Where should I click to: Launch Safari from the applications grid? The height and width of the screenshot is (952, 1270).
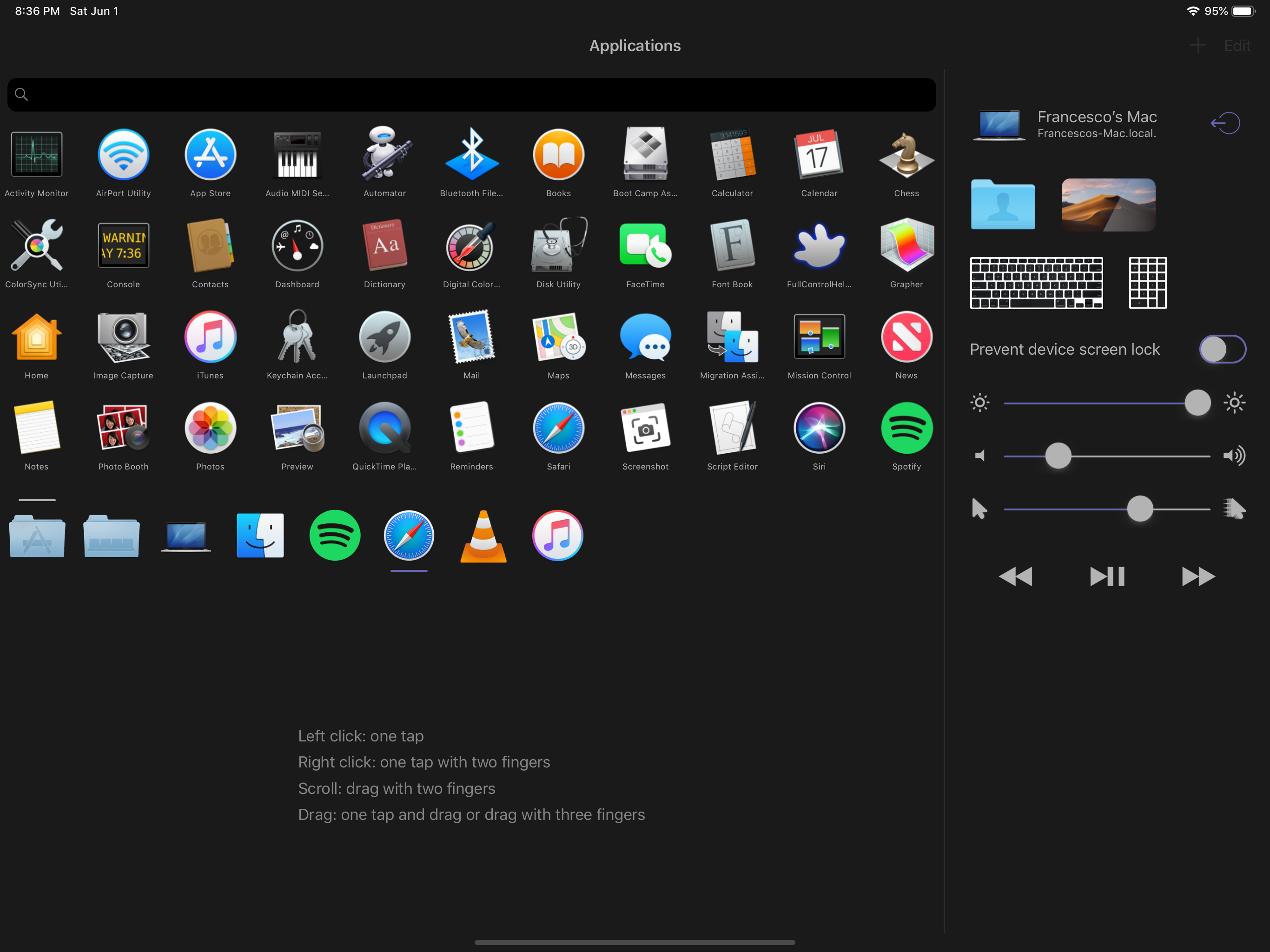559,428
